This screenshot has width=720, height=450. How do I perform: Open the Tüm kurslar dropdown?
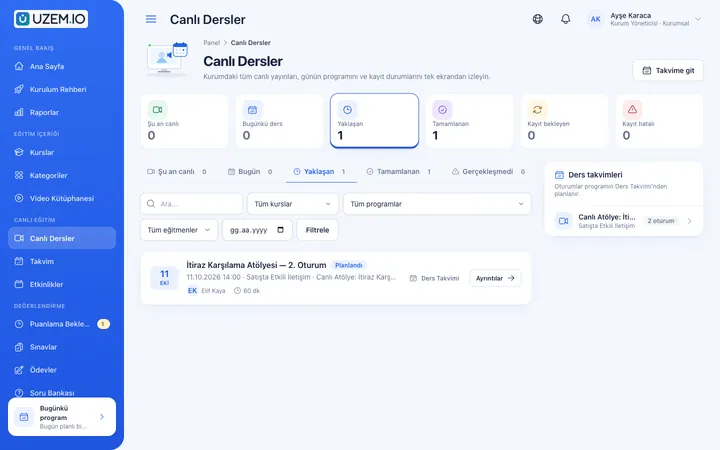click(292, 204)
